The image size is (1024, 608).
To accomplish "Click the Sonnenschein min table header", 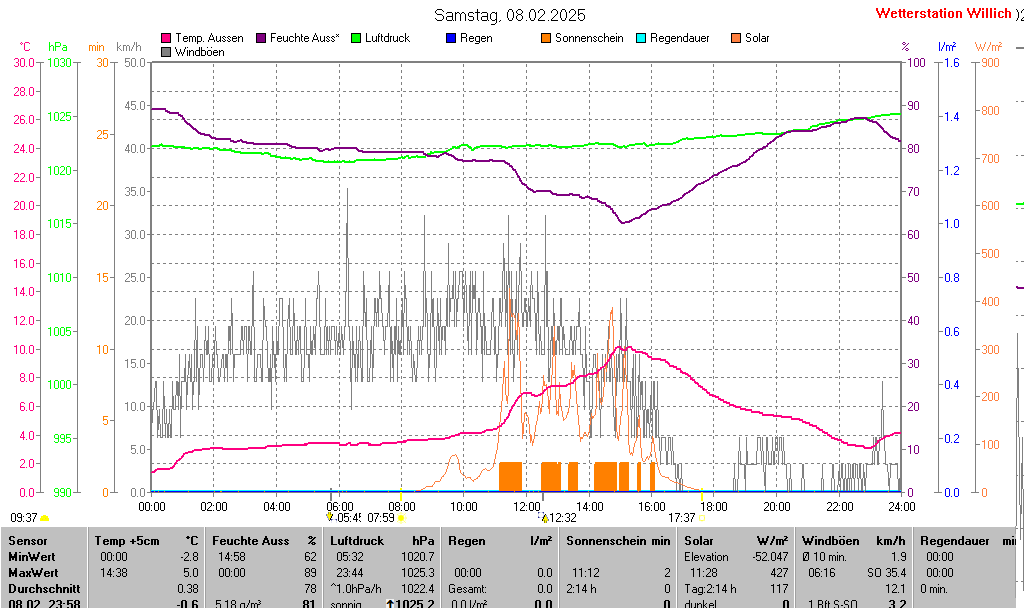I will click(618, 540).
